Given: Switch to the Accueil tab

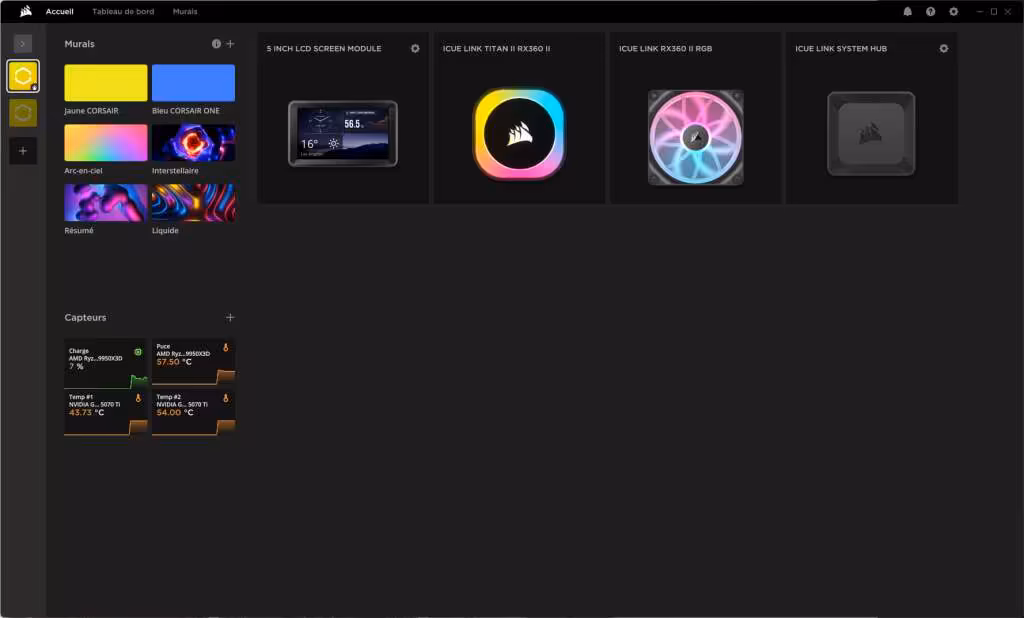Looking at the screenshot, I should 59,12.
